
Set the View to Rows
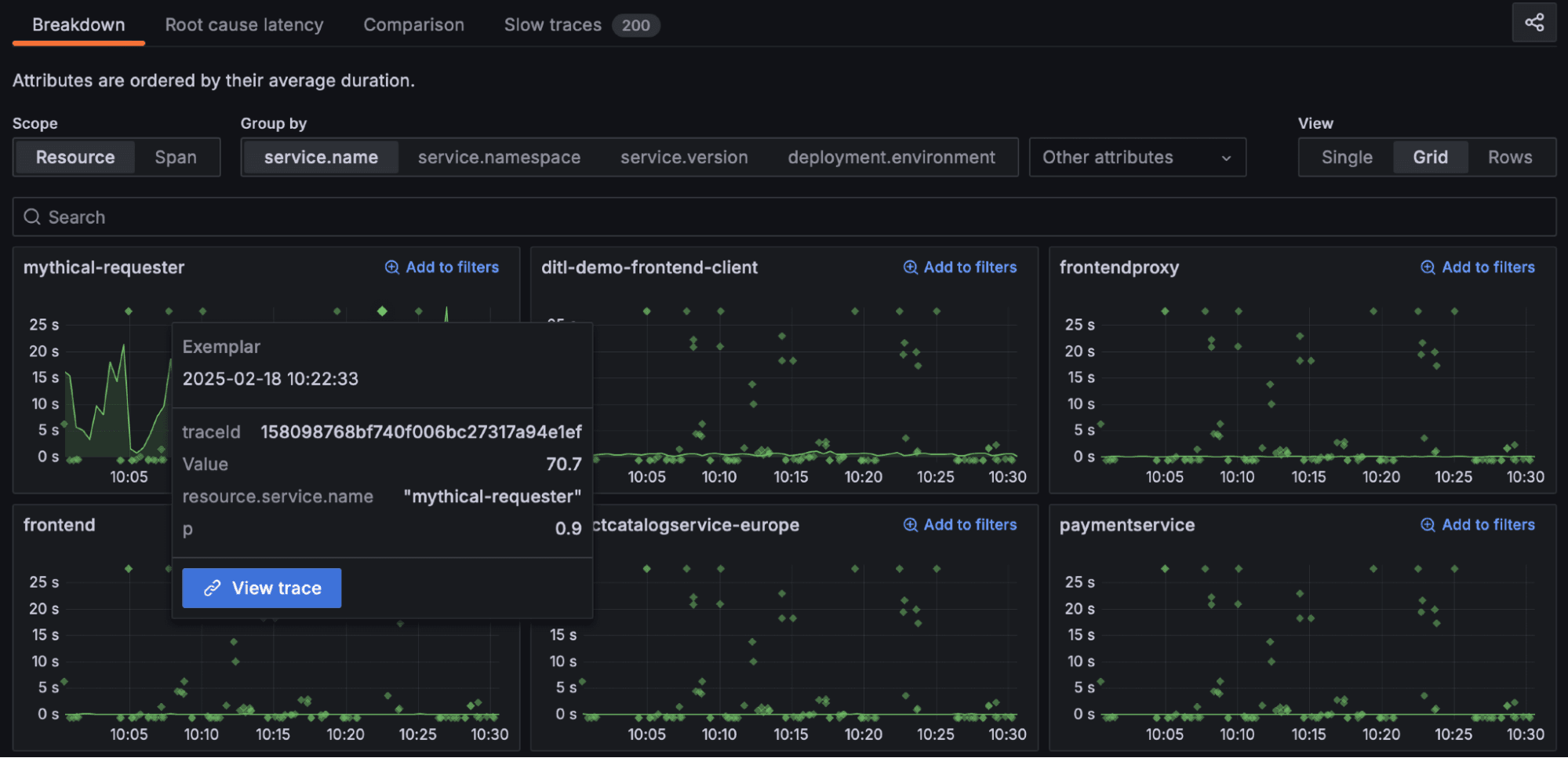(1508, 157)
